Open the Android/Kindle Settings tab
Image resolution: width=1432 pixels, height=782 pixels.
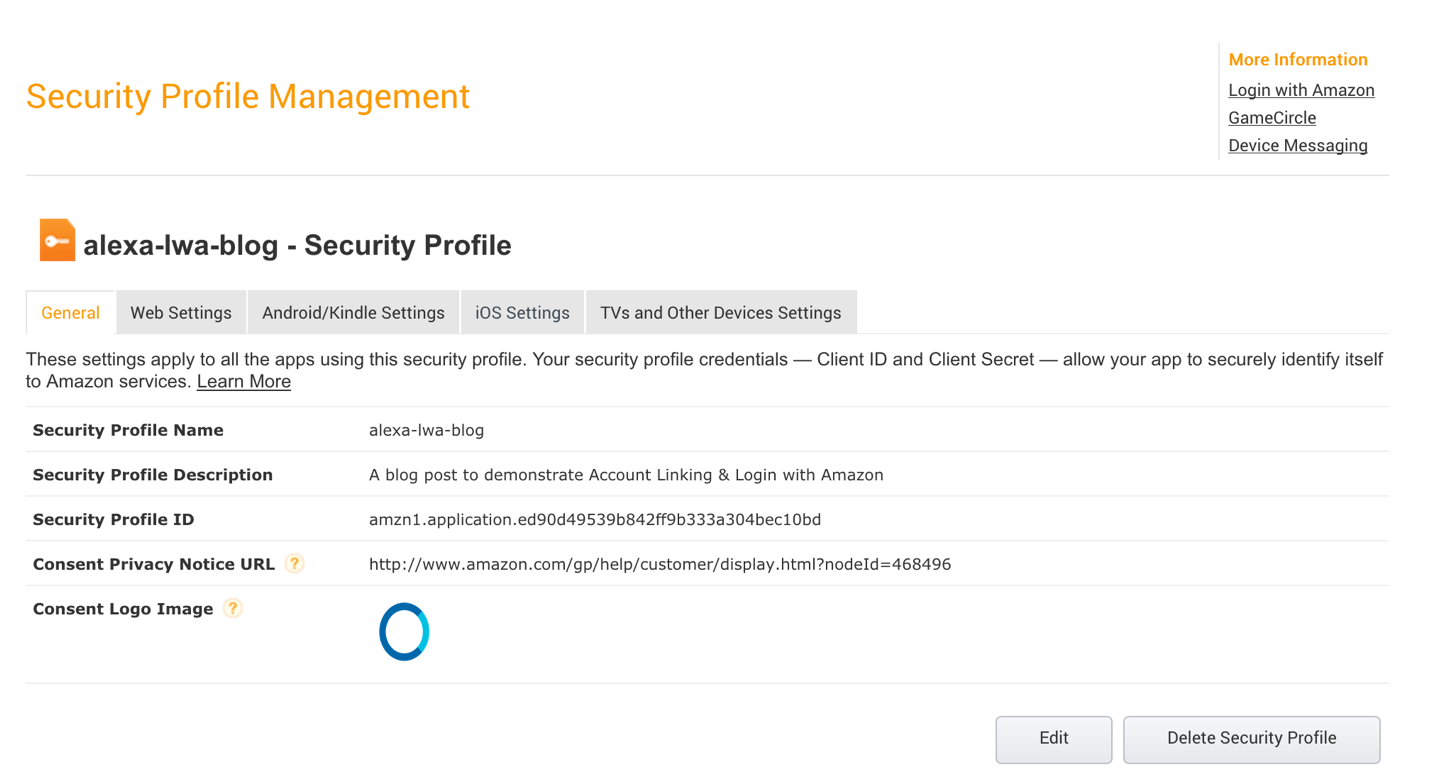(353, 312)
